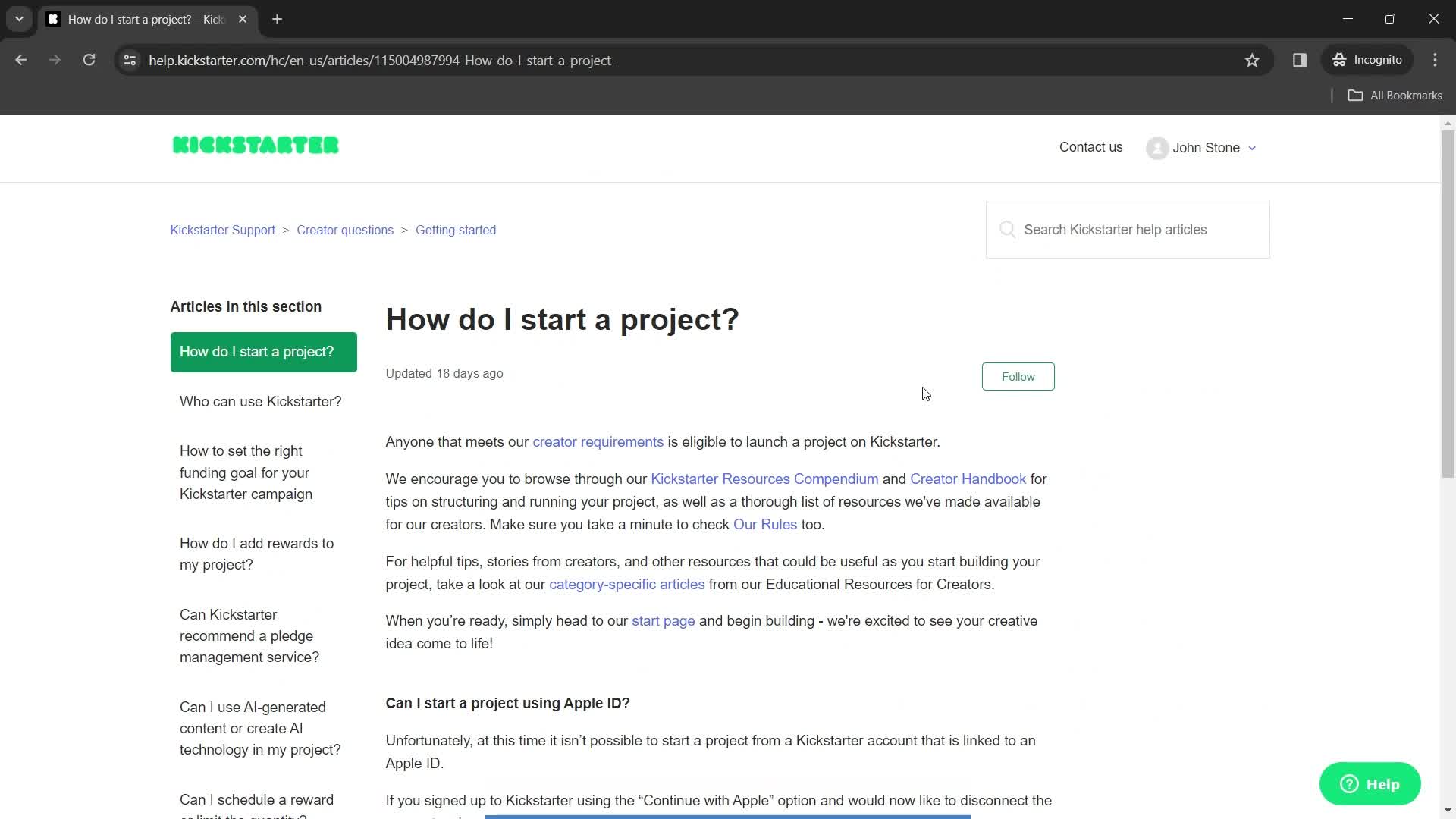Open site information icon in address bar
Screen dimensions: 1456x819
[x=130, y=60]
